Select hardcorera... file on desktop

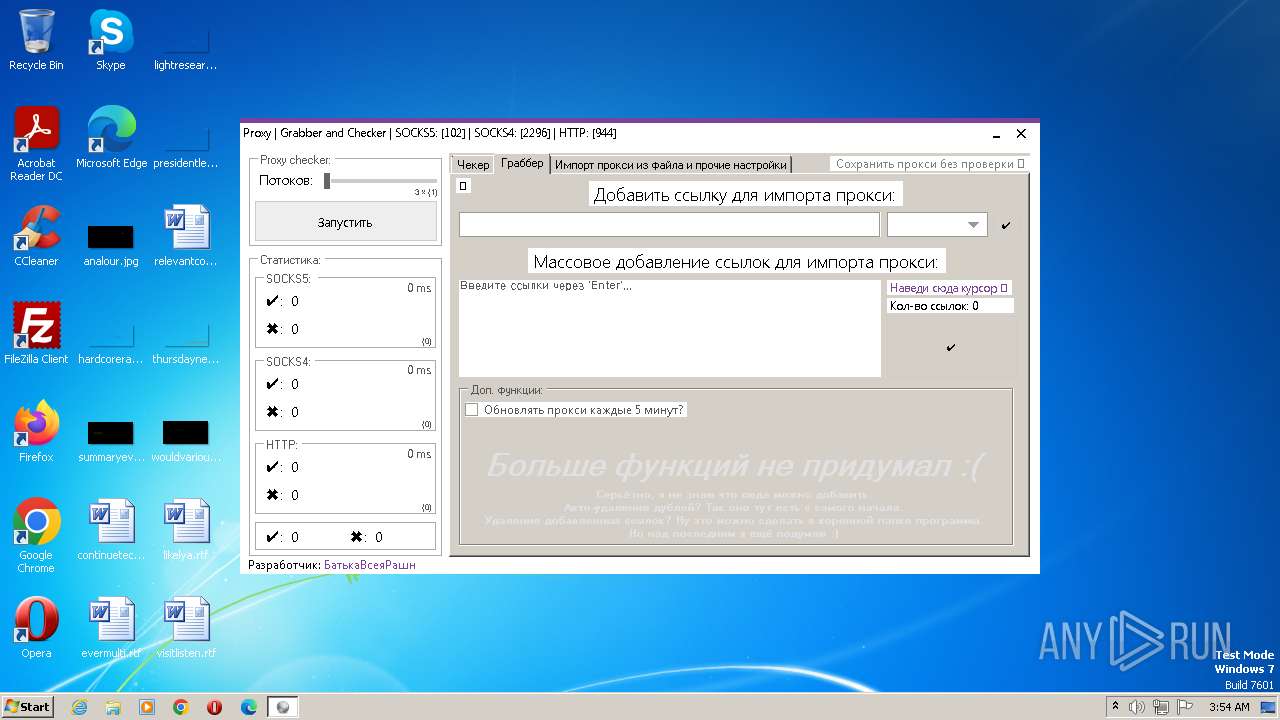(x=110, y=340)
